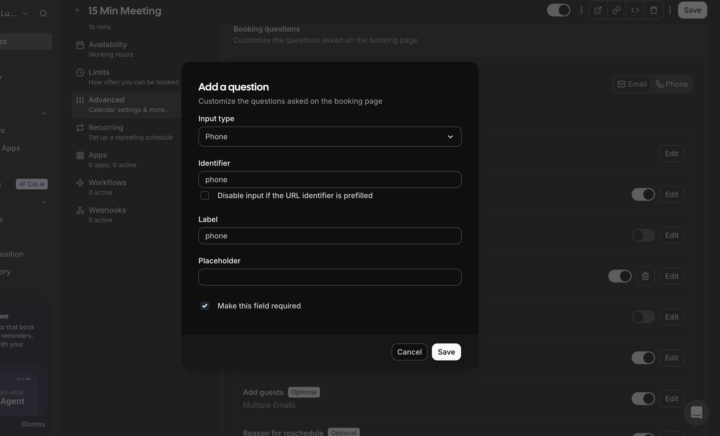Select the Phone option in booking questions
Viewport: 720px width, 436px height.
[x=671, y=84]
